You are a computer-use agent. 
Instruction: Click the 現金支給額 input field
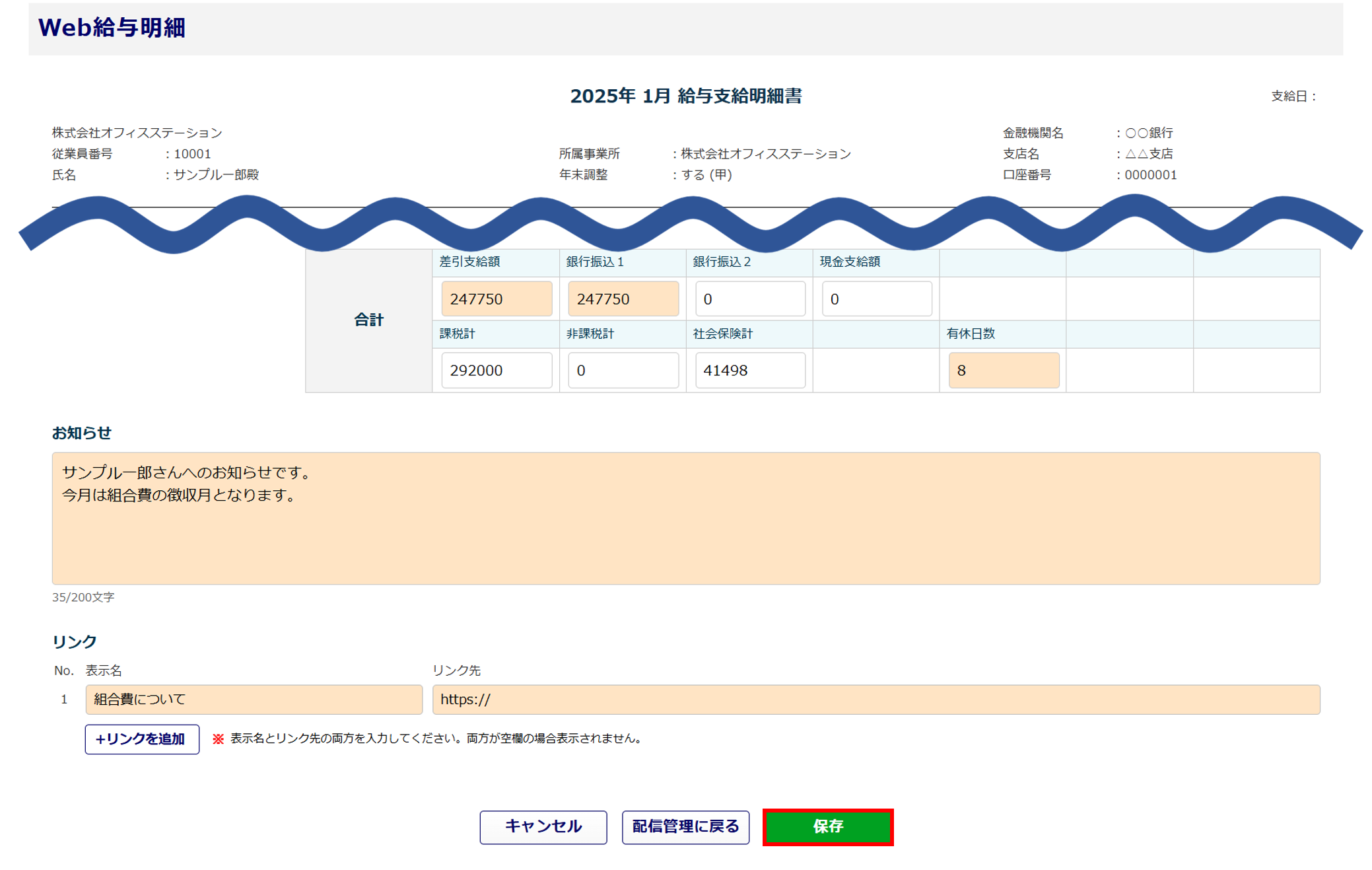tap(876, 299)
